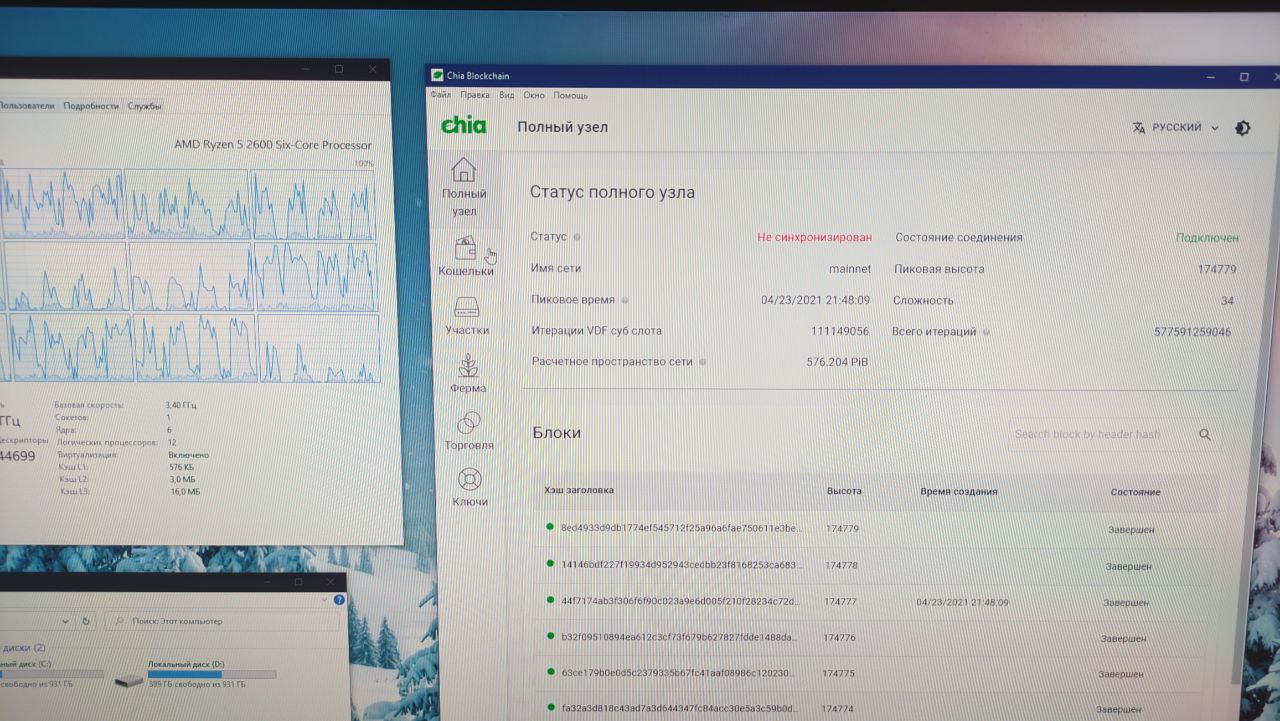Click the red Не синхронизирован status text
This screenshot has width=1280, height=721.
click(x=814, y=238)
